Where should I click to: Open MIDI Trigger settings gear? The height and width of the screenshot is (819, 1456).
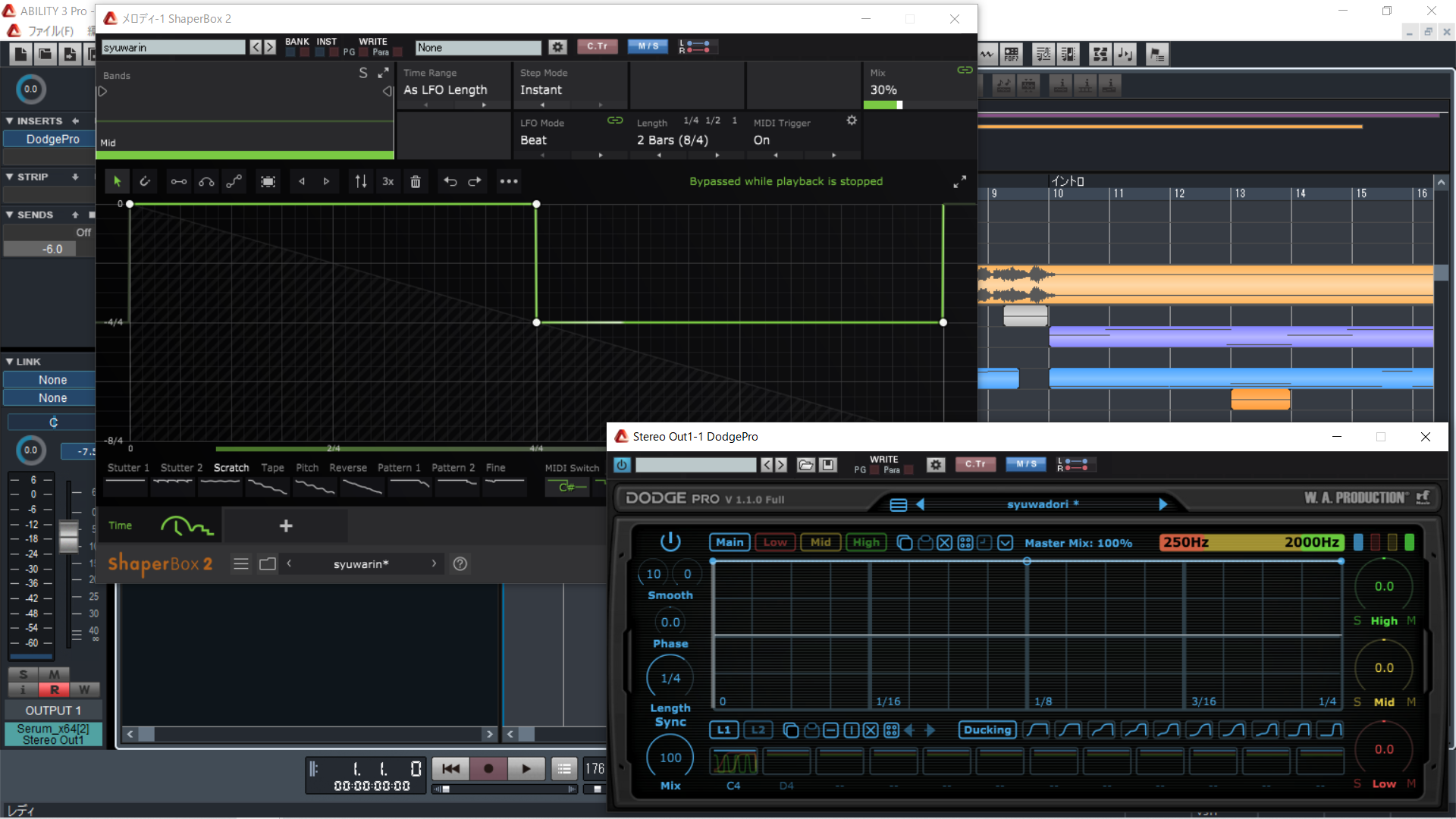(x=852, y=121)
